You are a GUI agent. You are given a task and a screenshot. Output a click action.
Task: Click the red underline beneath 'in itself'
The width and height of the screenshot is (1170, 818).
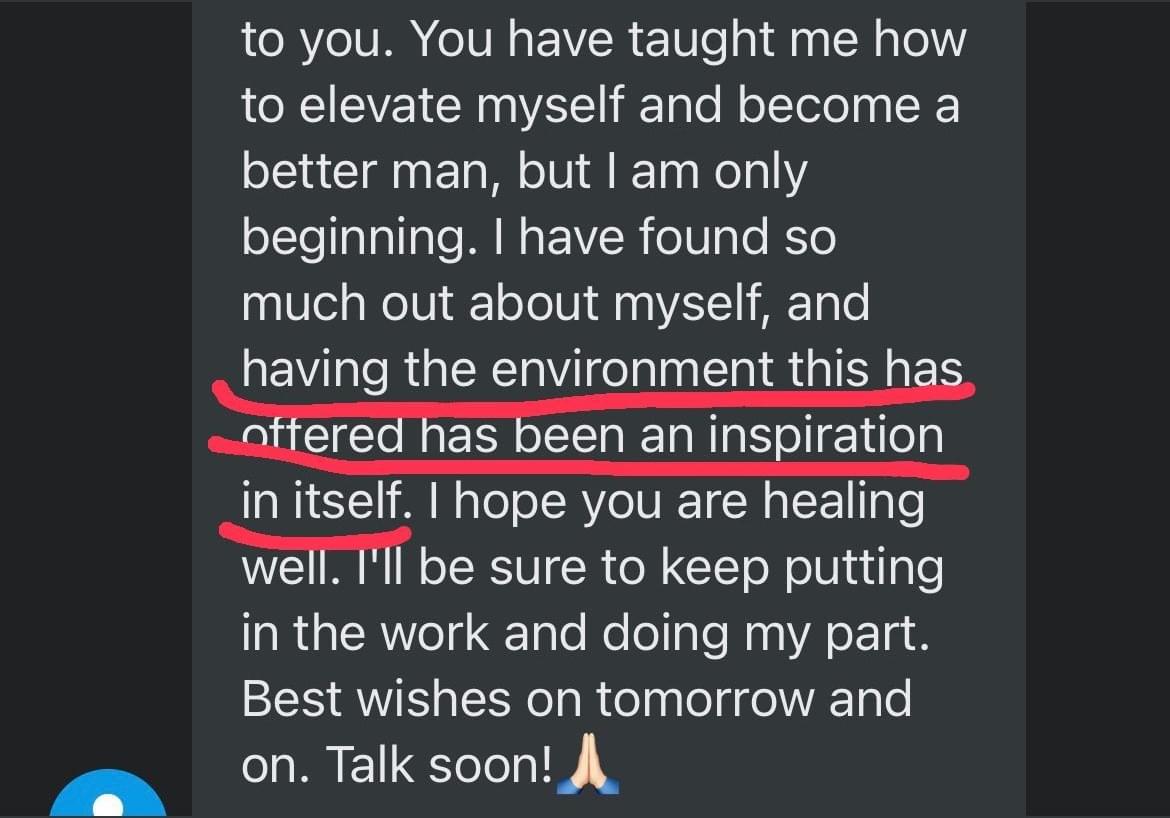[315, 532]
